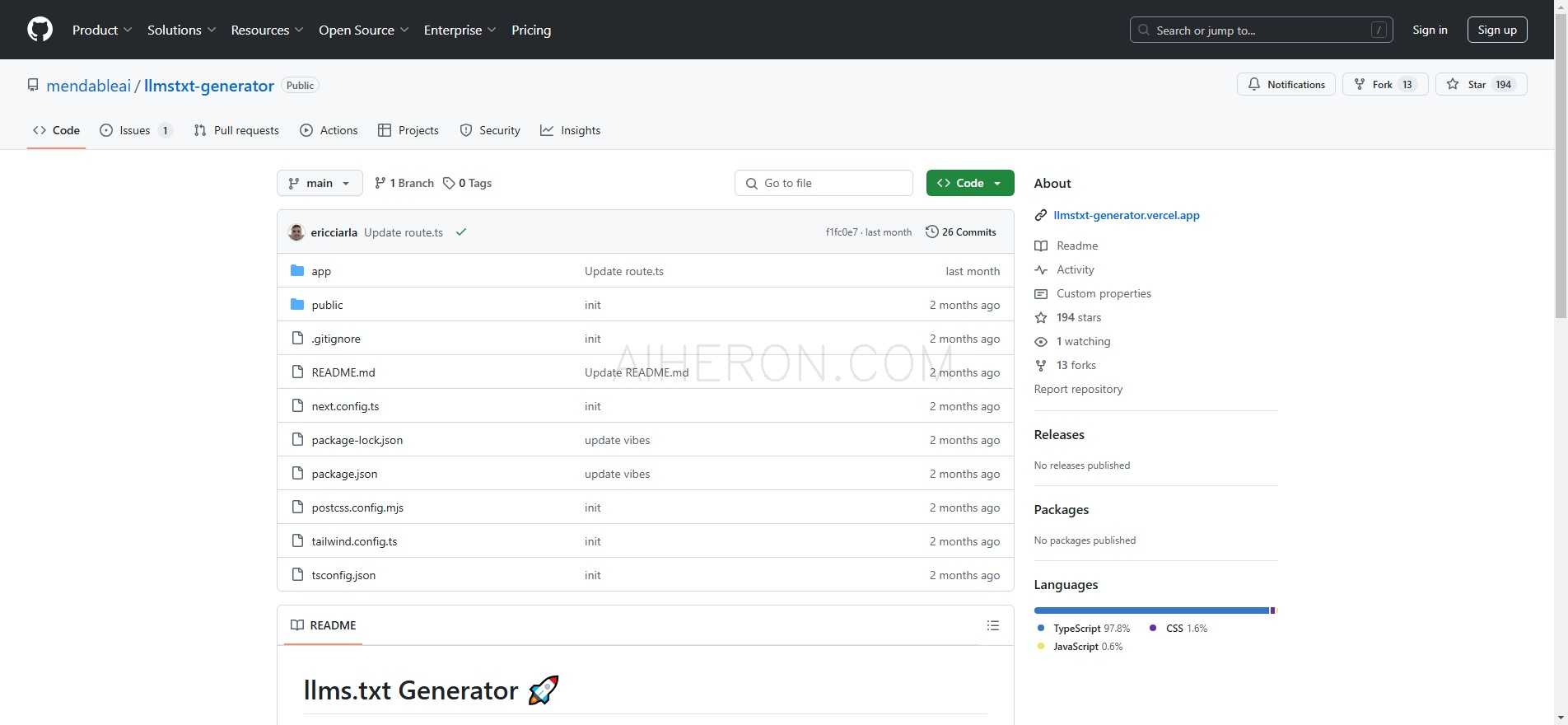Open the green Code dropdown
This screenshot has height=725, width=1568.
pos(969,183)
